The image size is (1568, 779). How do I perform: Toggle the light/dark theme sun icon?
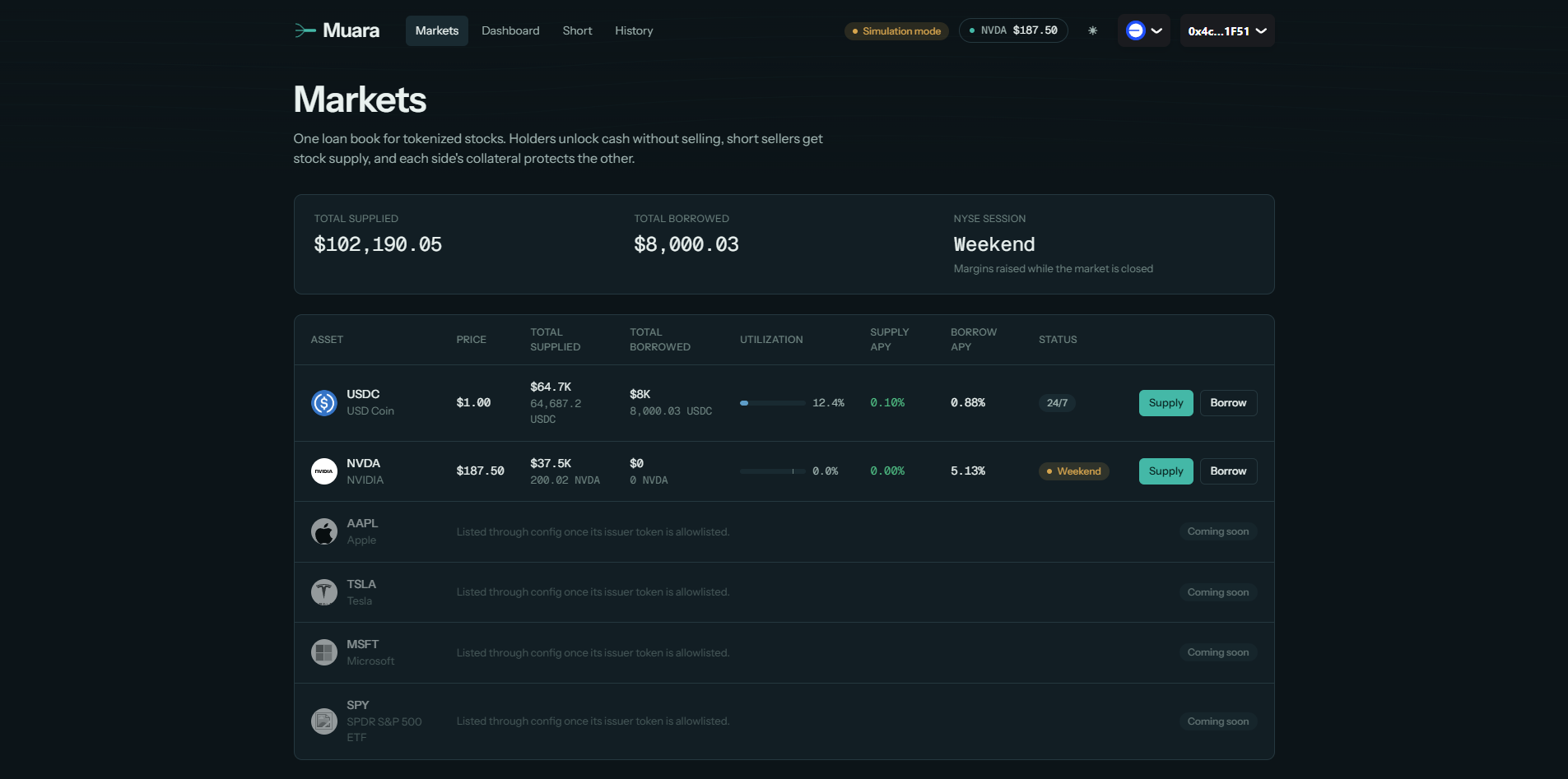point(1092,30)
